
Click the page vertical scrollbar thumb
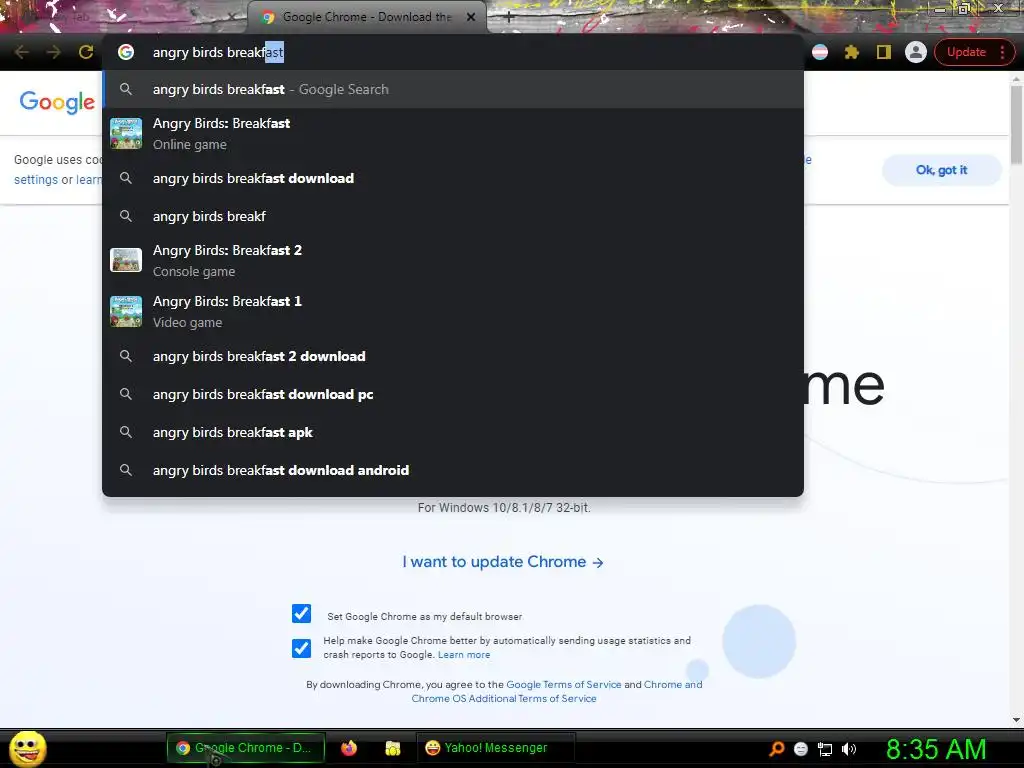(x=1016, y=125)
